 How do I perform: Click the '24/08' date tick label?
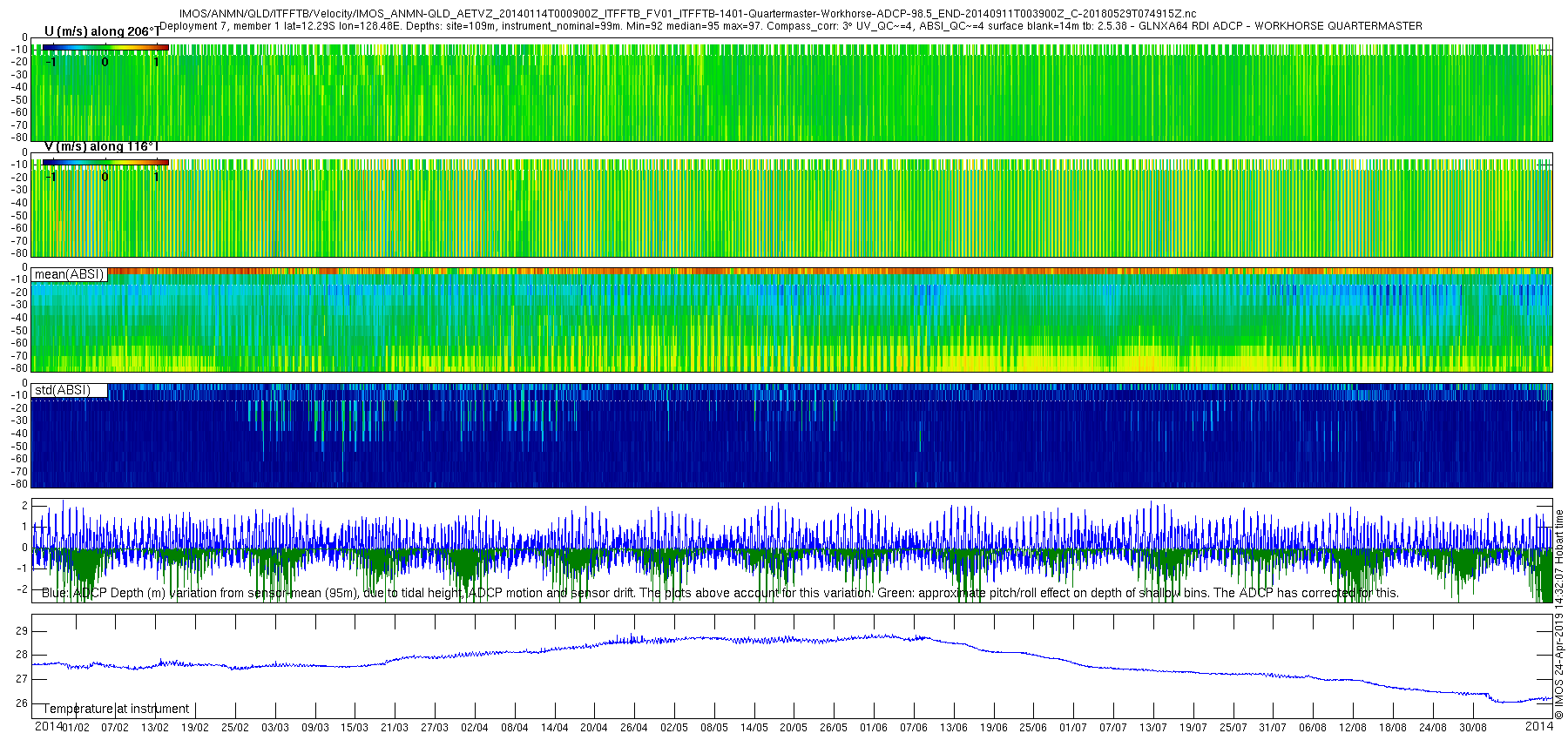coord(1433,728)
